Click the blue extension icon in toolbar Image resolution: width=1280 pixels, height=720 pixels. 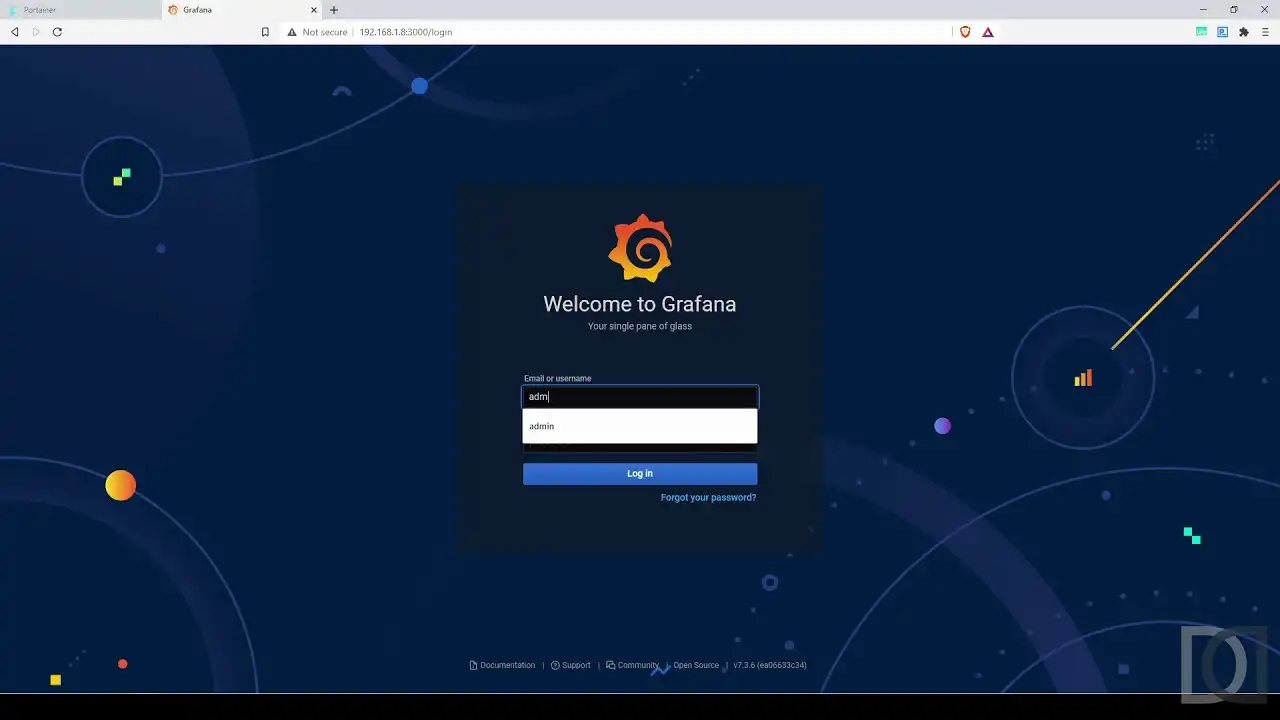(1222, 32)
